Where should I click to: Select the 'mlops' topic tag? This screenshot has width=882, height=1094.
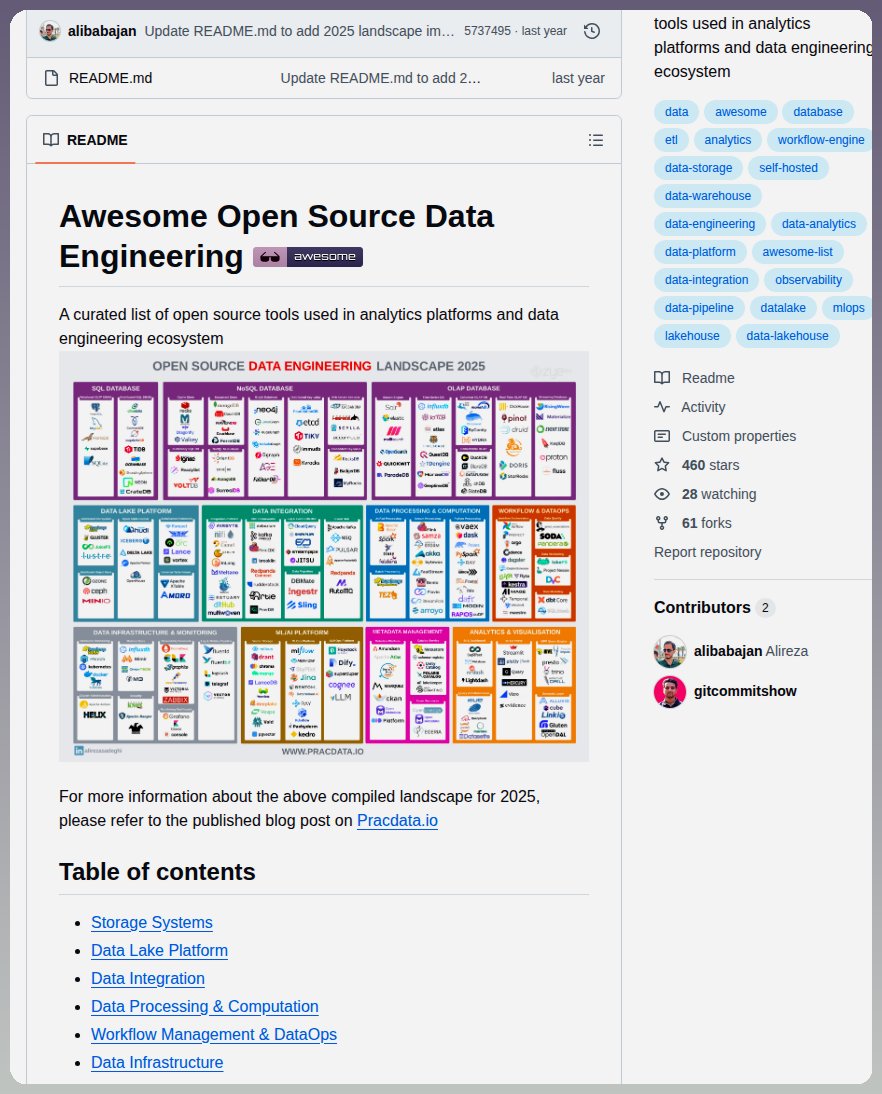point(848,307)
